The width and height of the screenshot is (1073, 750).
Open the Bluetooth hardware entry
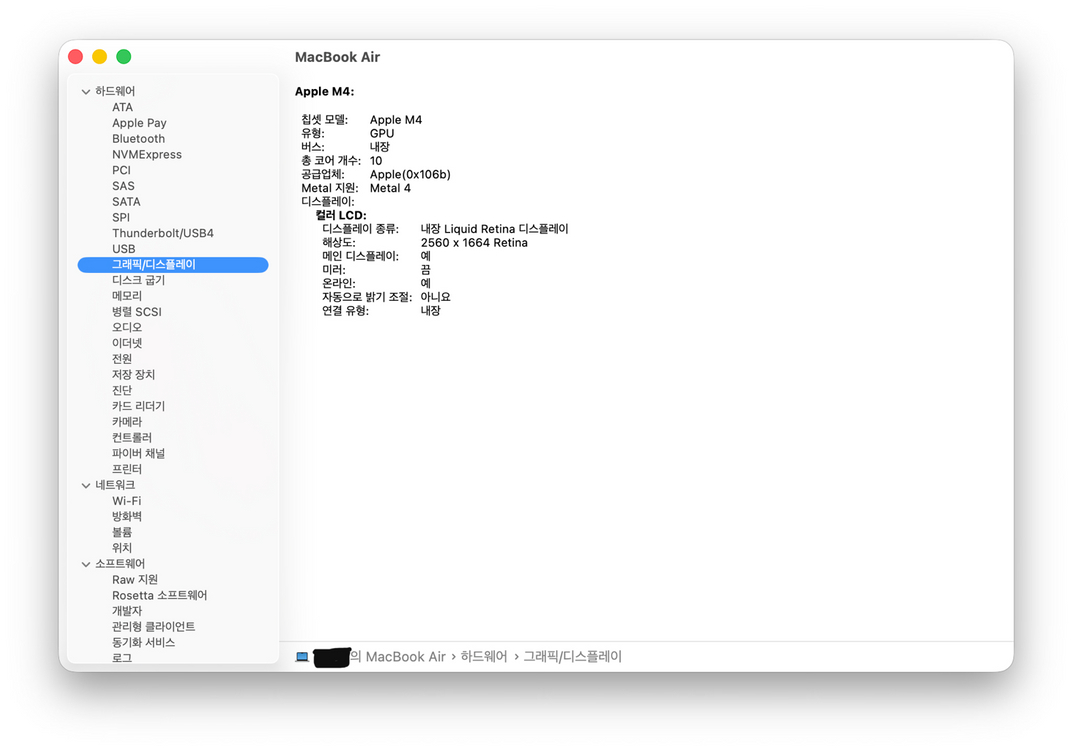point(138,139)
